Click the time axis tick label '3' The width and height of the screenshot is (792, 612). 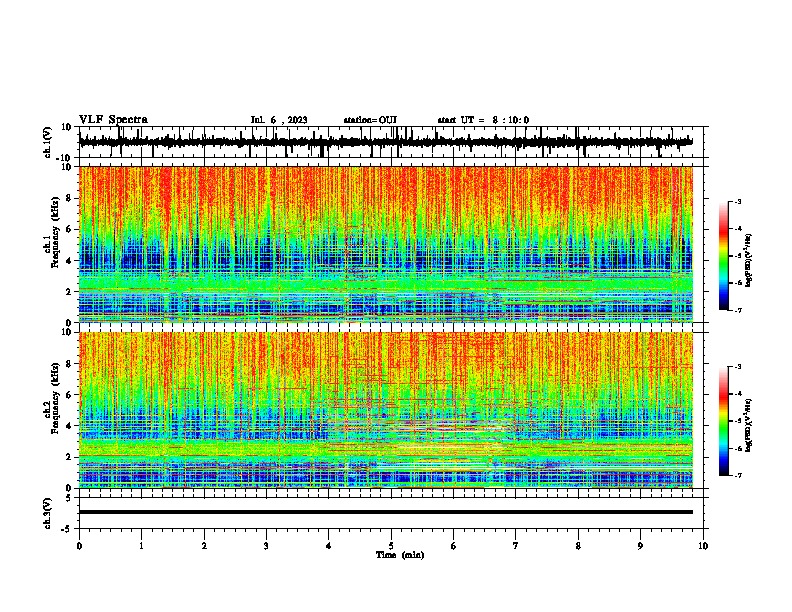(x=266, y=546)
